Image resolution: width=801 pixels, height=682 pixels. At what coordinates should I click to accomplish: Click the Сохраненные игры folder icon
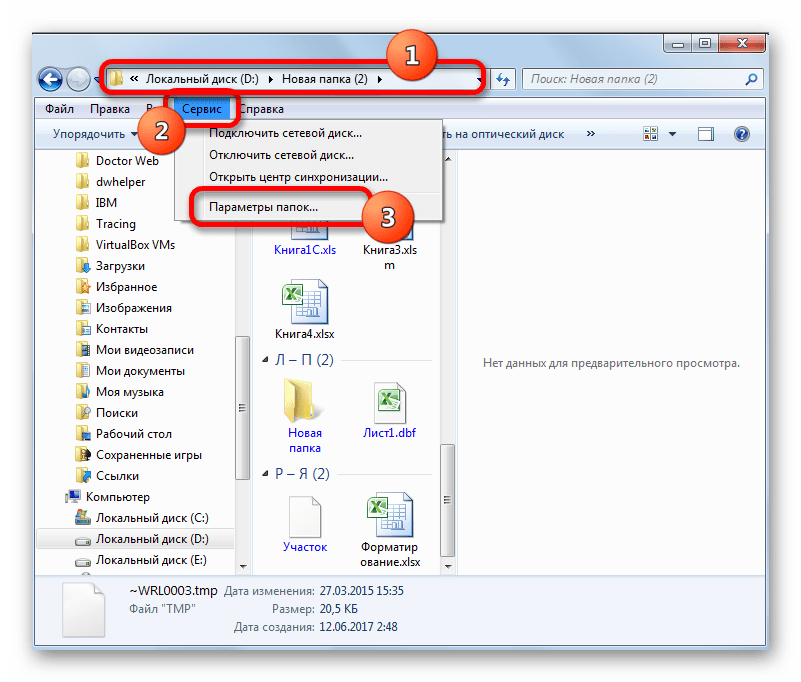tap(82, 455)
